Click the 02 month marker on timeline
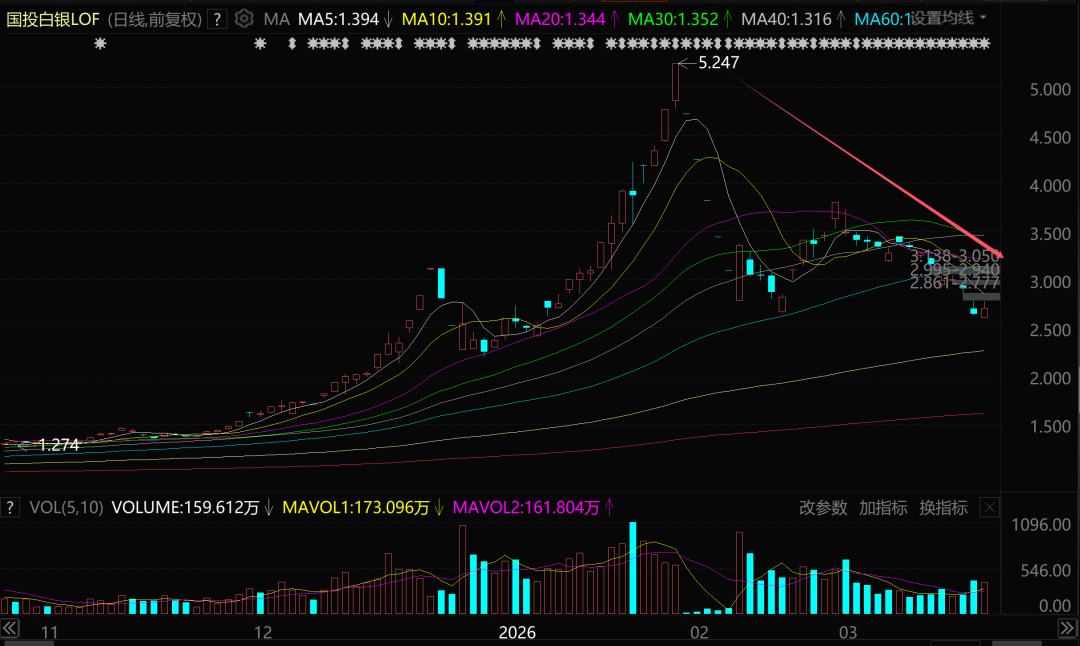 pyautogui.click(x=699, y=632)
